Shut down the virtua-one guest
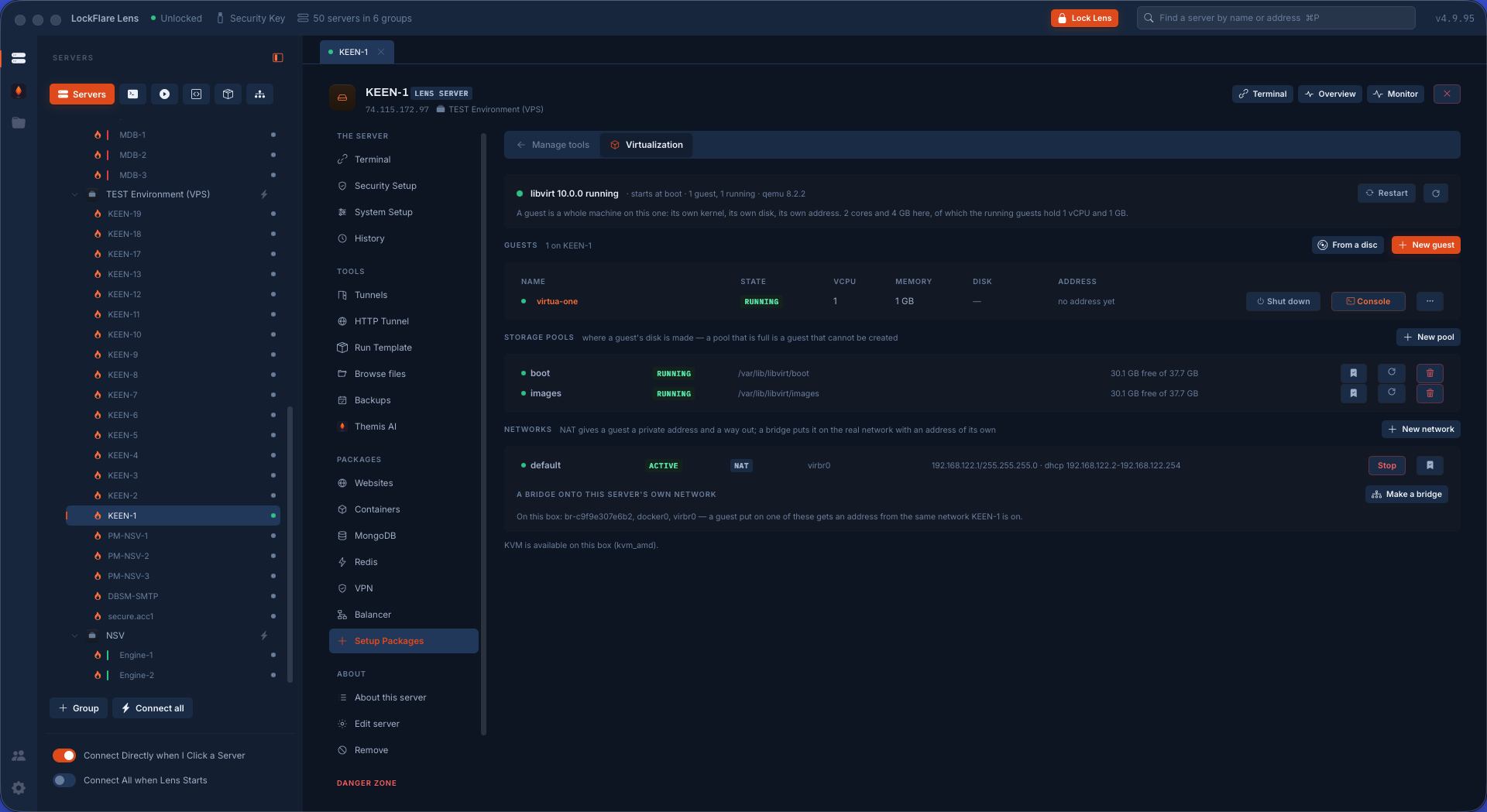 point(1283,301)
